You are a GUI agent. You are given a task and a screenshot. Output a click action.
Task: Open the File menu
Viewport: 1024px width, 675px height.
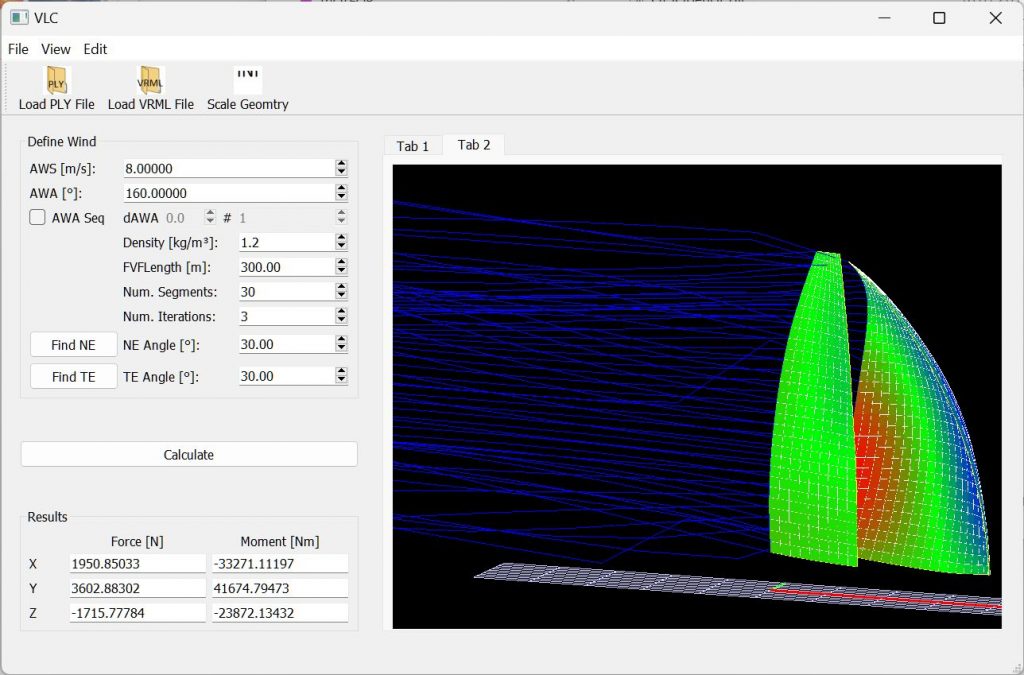point(18,49)
